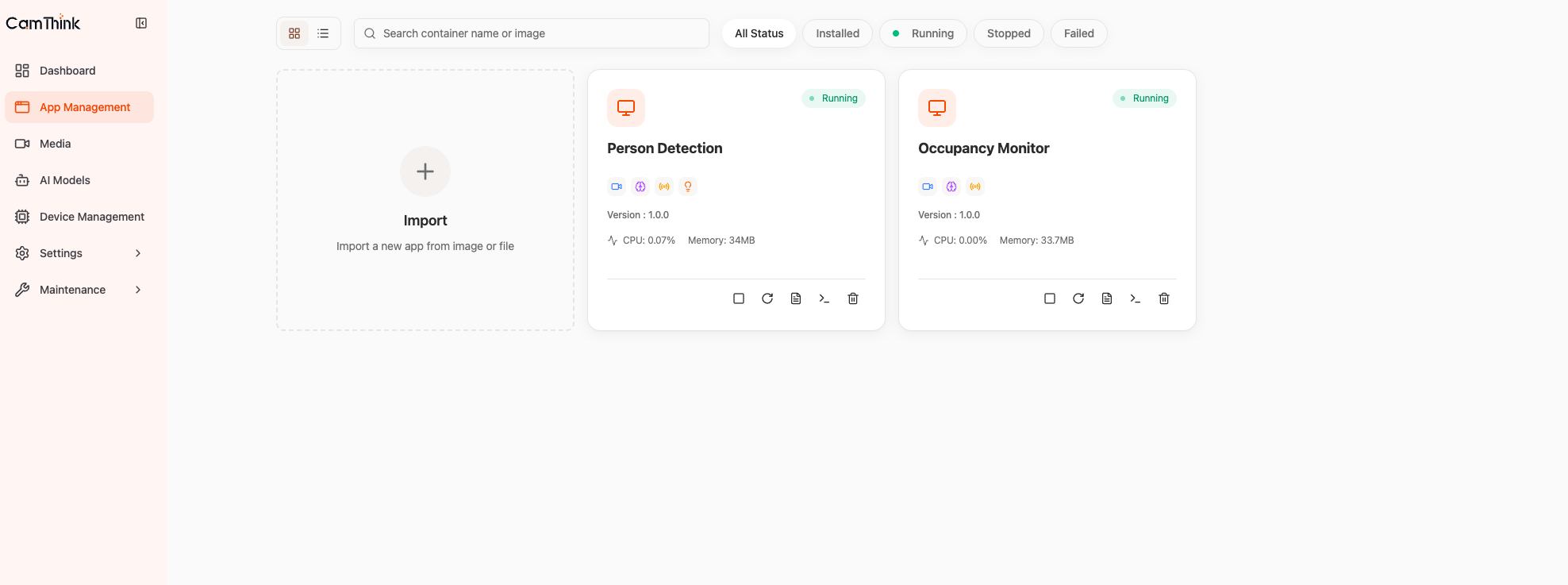This screenshot has width=1568, height=585.
Task: Click Person Detection broadcast signal icon
Action: pos(664,187)
